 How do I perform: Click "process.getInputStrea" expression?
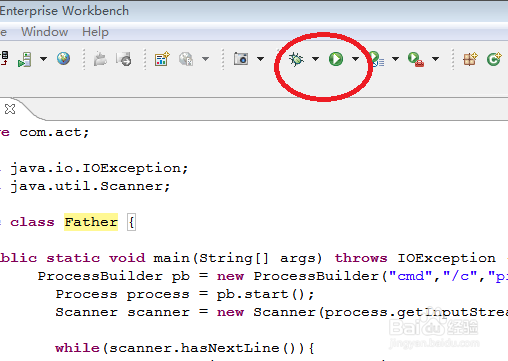click(416, 313)
